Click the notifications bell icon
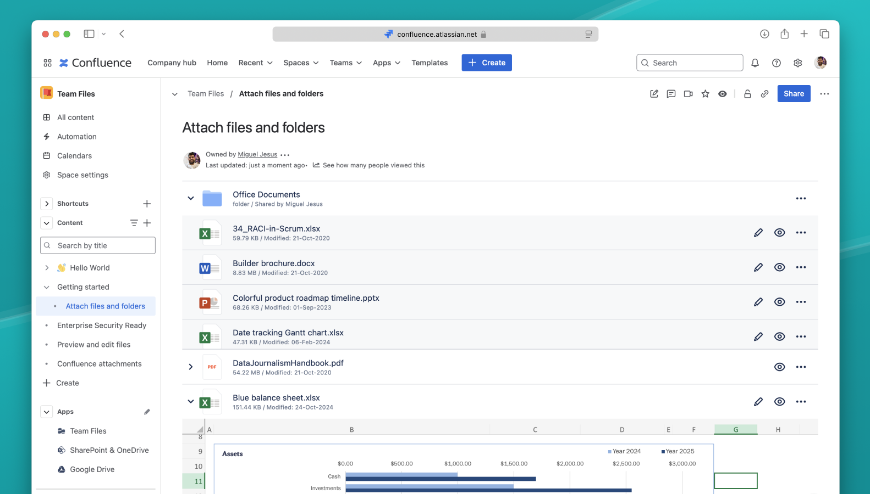The image size is (870, 494). click(x=755, y=63)
